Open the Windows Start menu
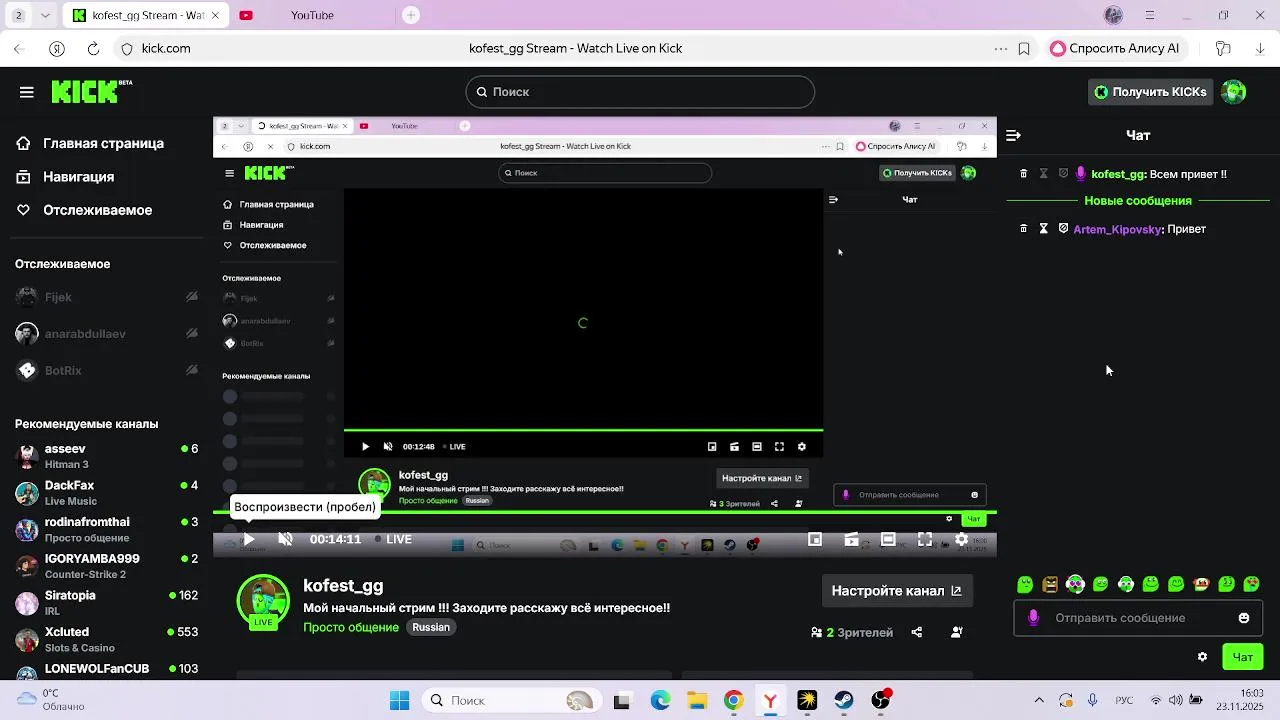Screen dimensions: 1280x720 (399, 701)
